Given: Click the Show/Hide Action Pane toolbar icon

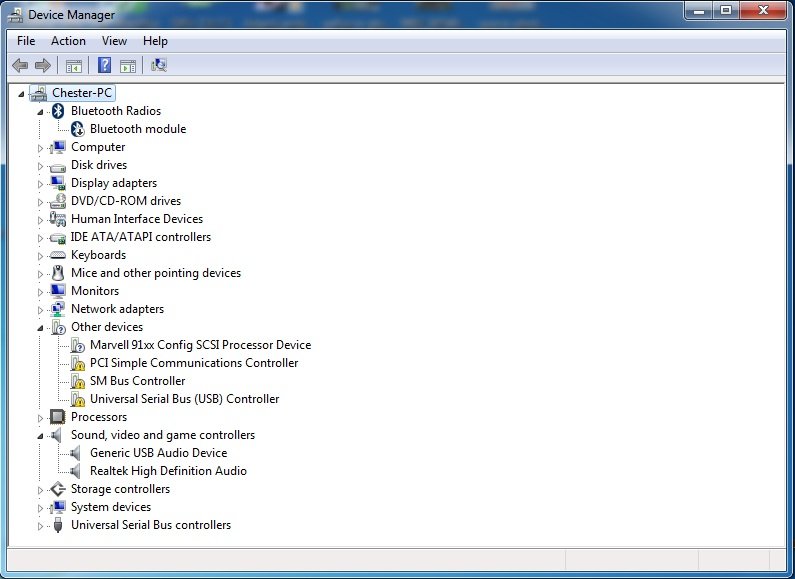Looking at the screenshot, I should click(128, 66).
